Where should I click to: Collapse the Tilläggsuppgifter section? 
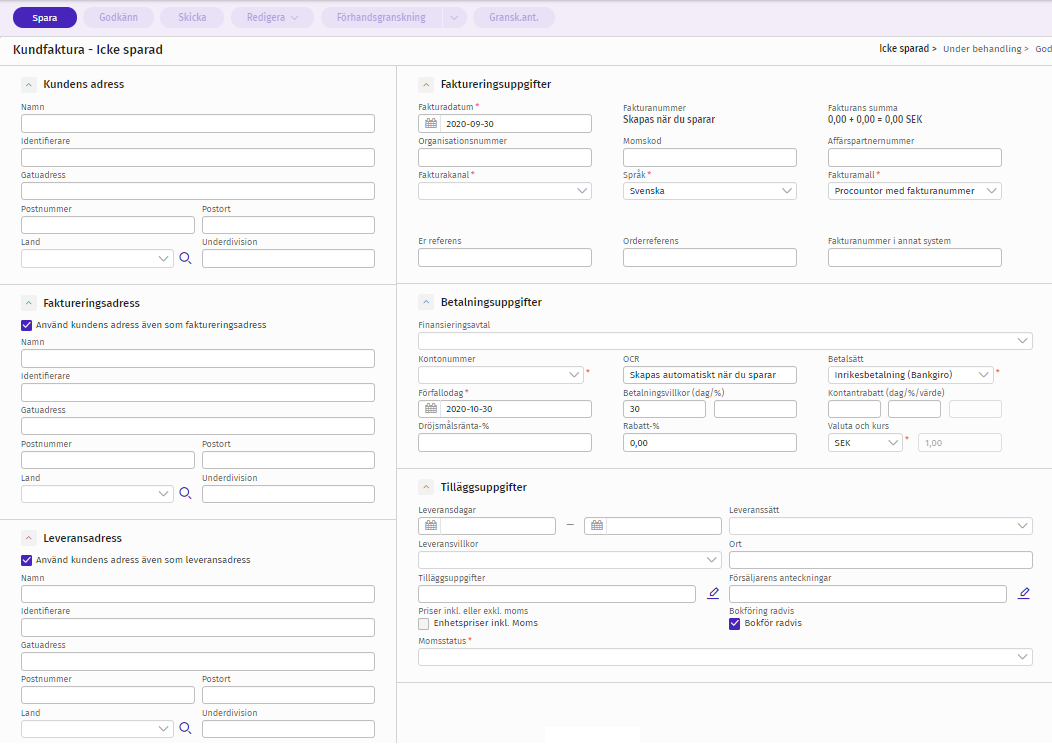click(x=426, y=487)
